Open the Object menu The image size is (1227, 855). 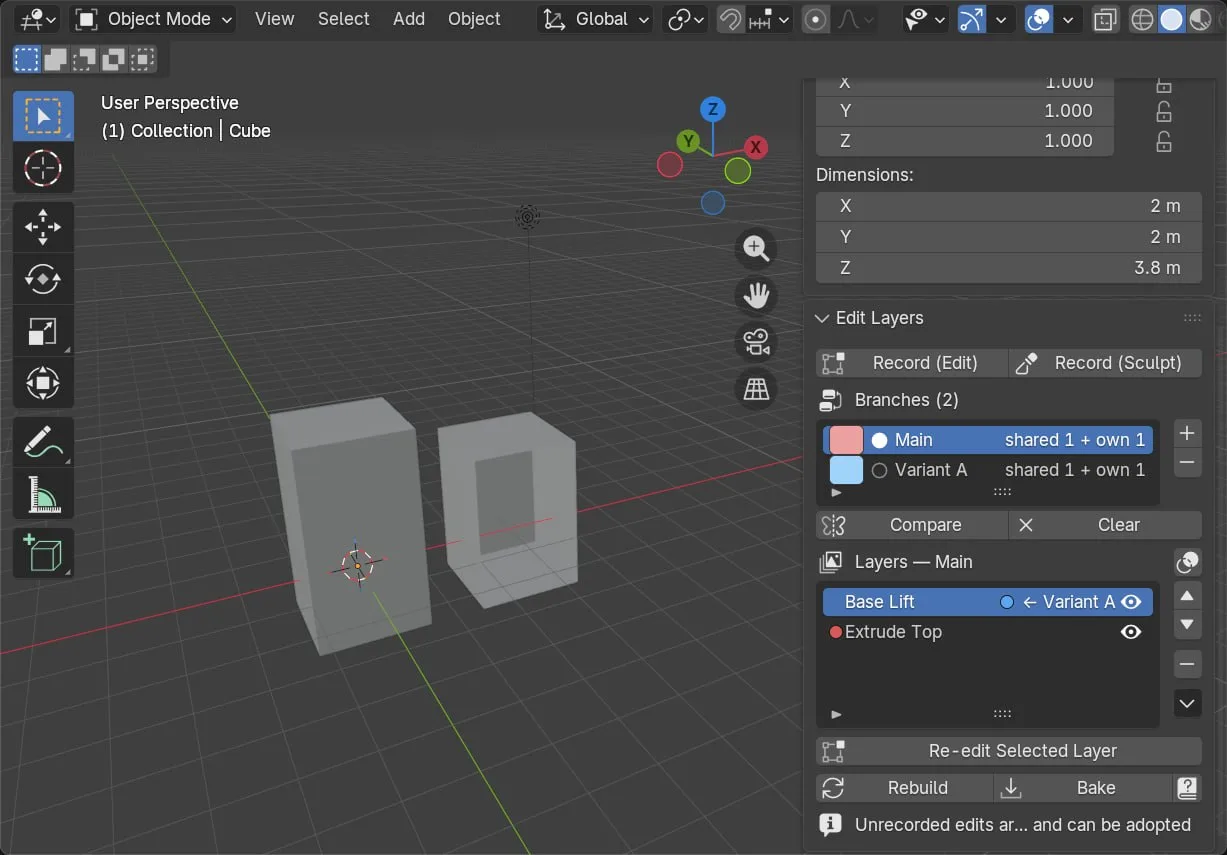click(x=474, y=19)
